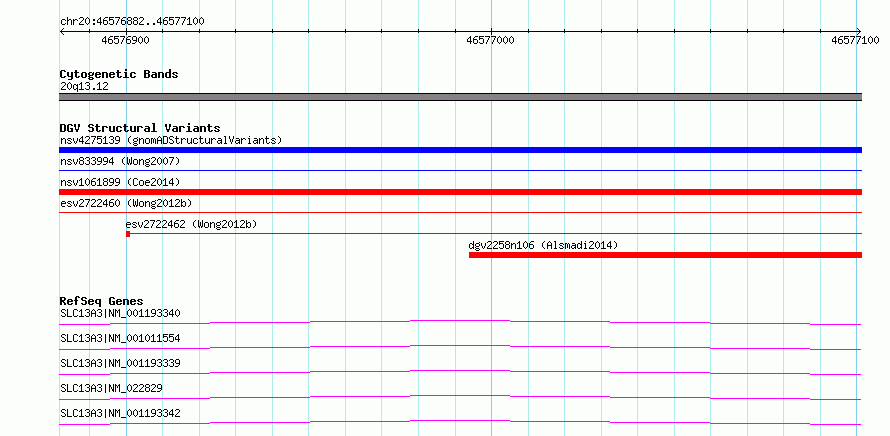Viewport: 890px width, 436px height.
Task: Click the magenta NM_001011554 transcript line
Action: [460, 347]
